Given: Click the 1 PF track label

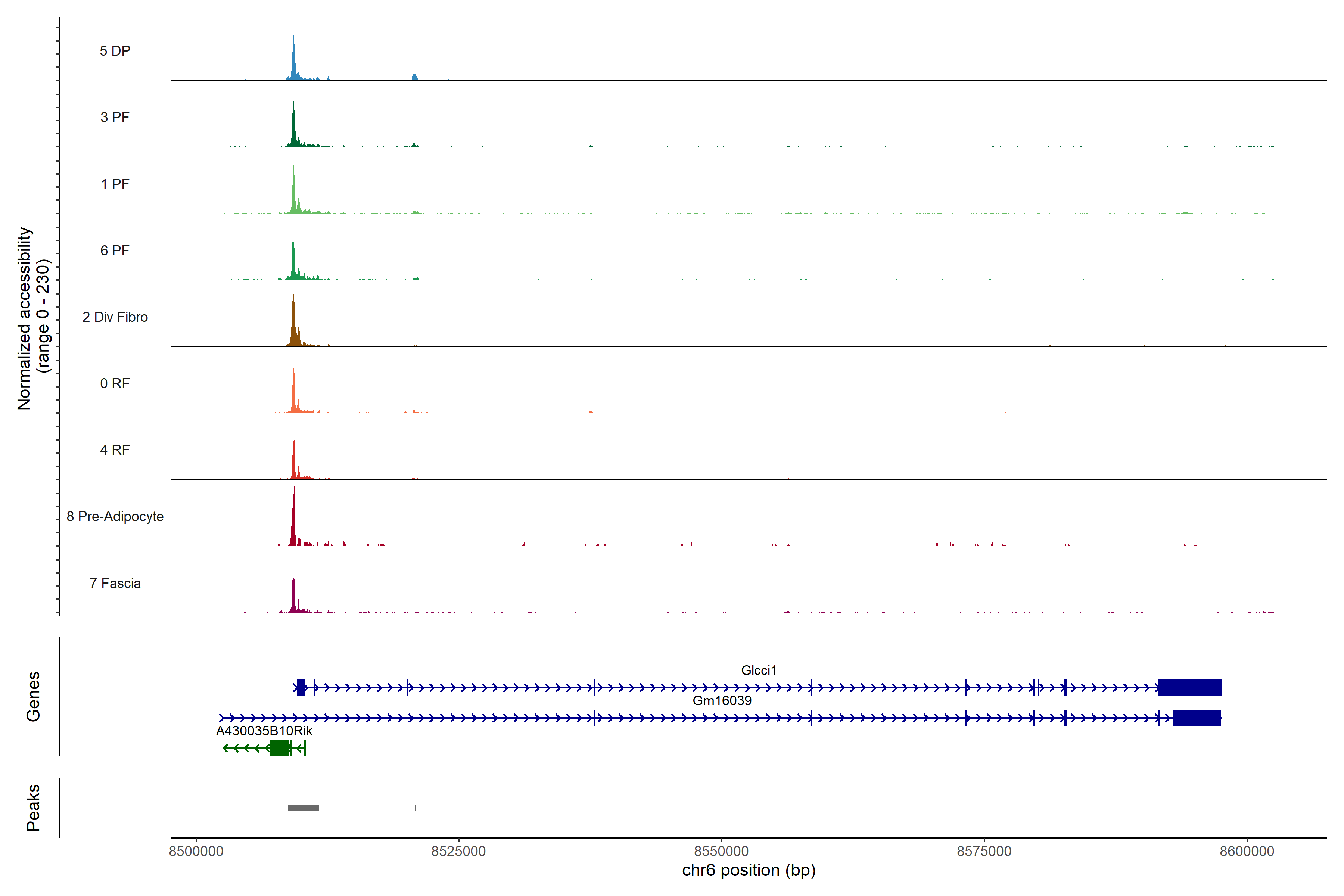Looking at the screenshot, I should click(x=115, y=184).
